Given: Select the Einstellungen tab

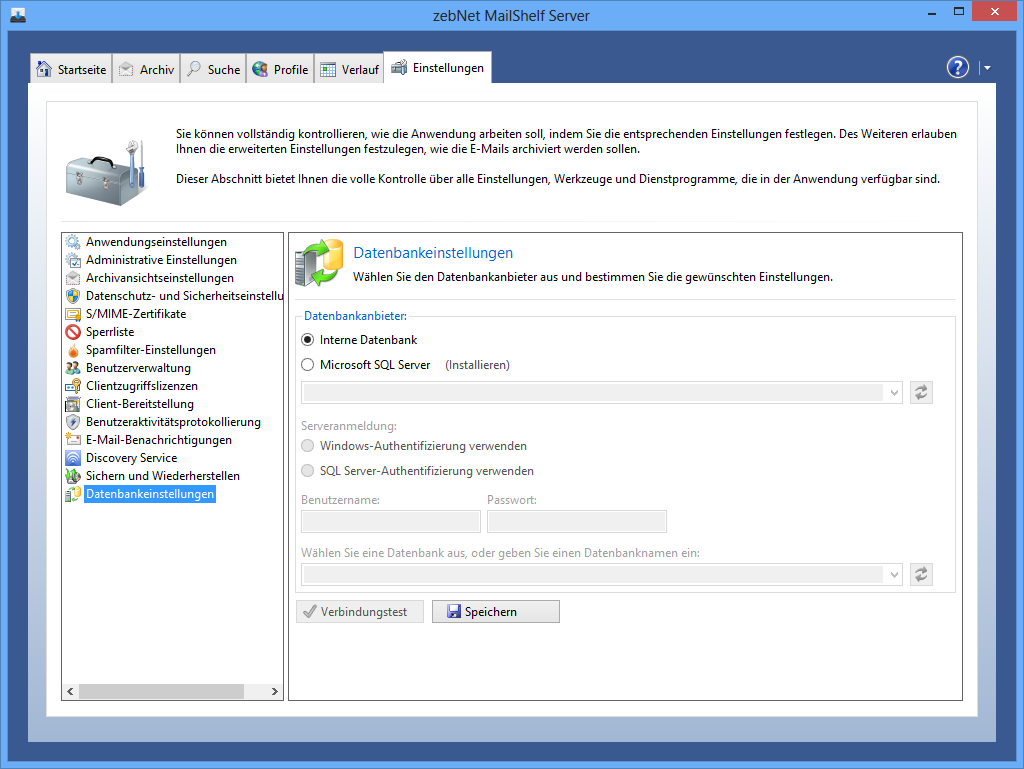Looking at the screenshot, I should point(438,67).
